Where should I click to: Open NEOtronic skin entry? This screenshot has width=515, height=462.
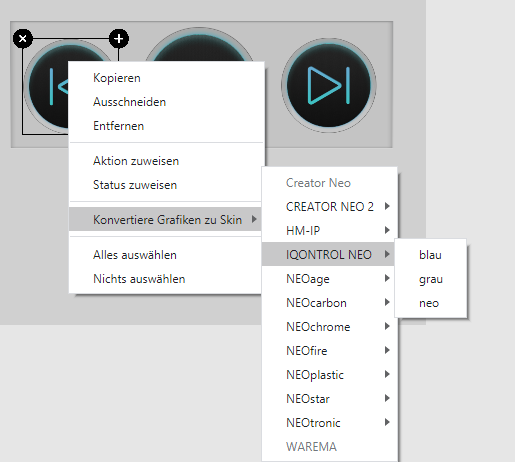pos(330,423)
